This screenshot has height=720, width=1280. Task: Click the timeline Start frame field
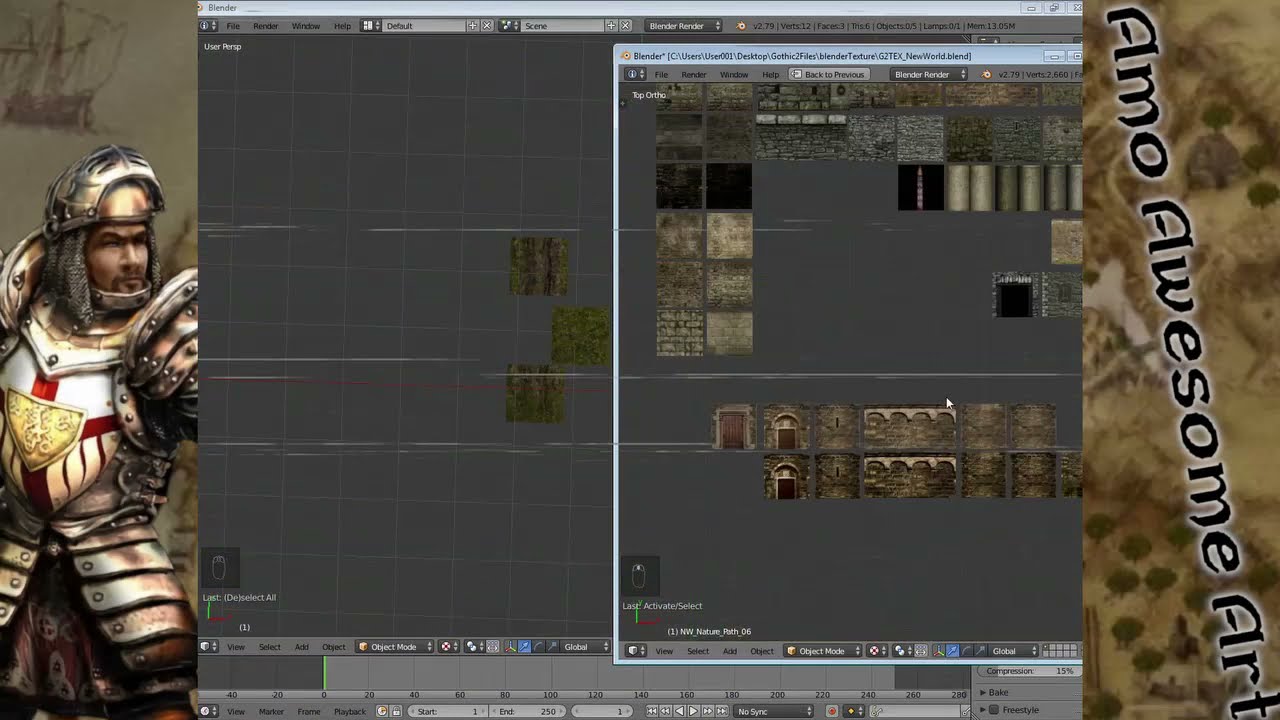tap(449, 712)
